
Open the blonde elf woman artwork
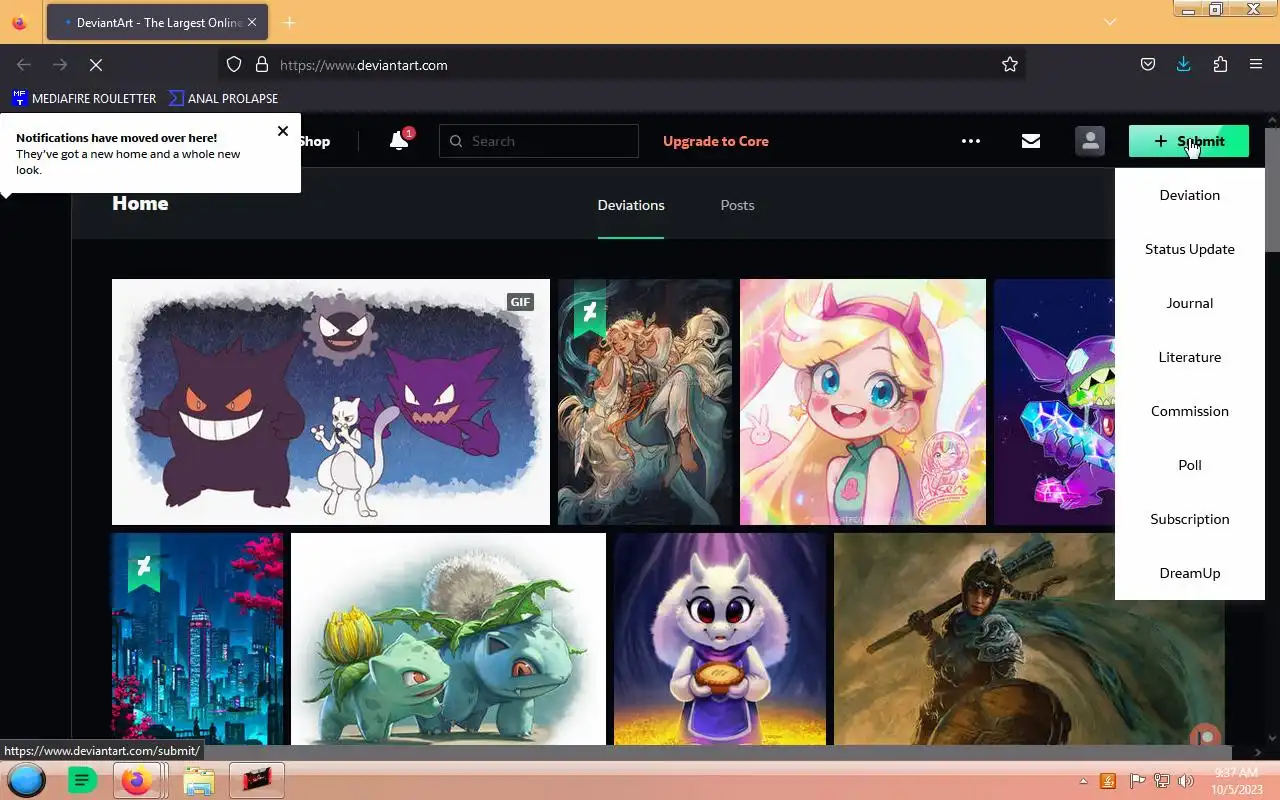645,402
